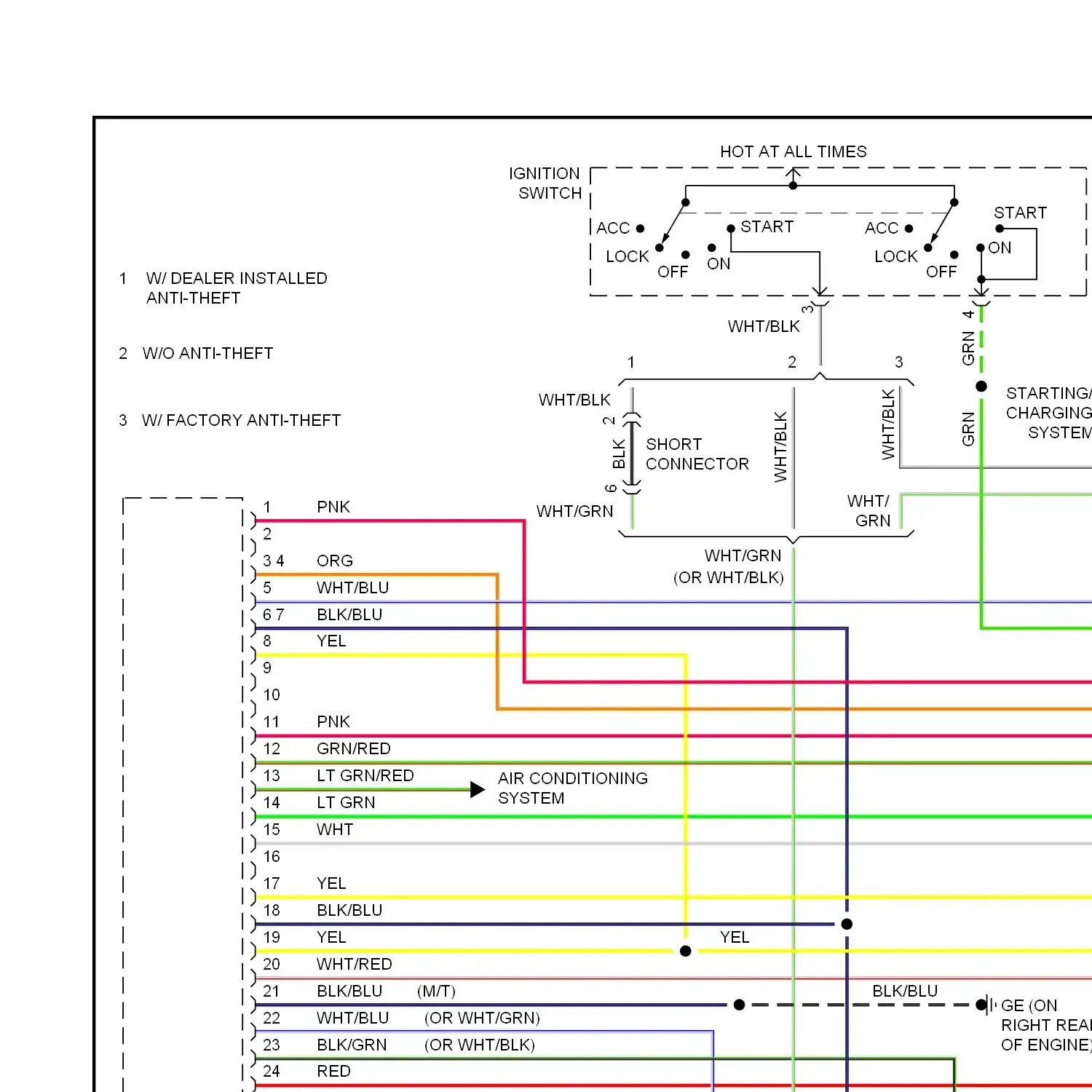Click pin 8 'YEL' wire label
Screen dimensions: 1092x1092
(x=331, y=641)
